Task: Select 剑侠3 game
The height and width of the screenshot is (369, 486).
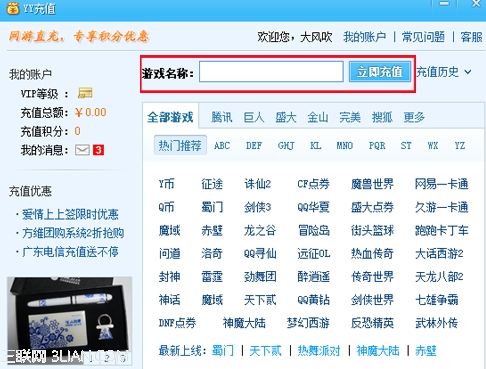Action: tap(257, 207)
